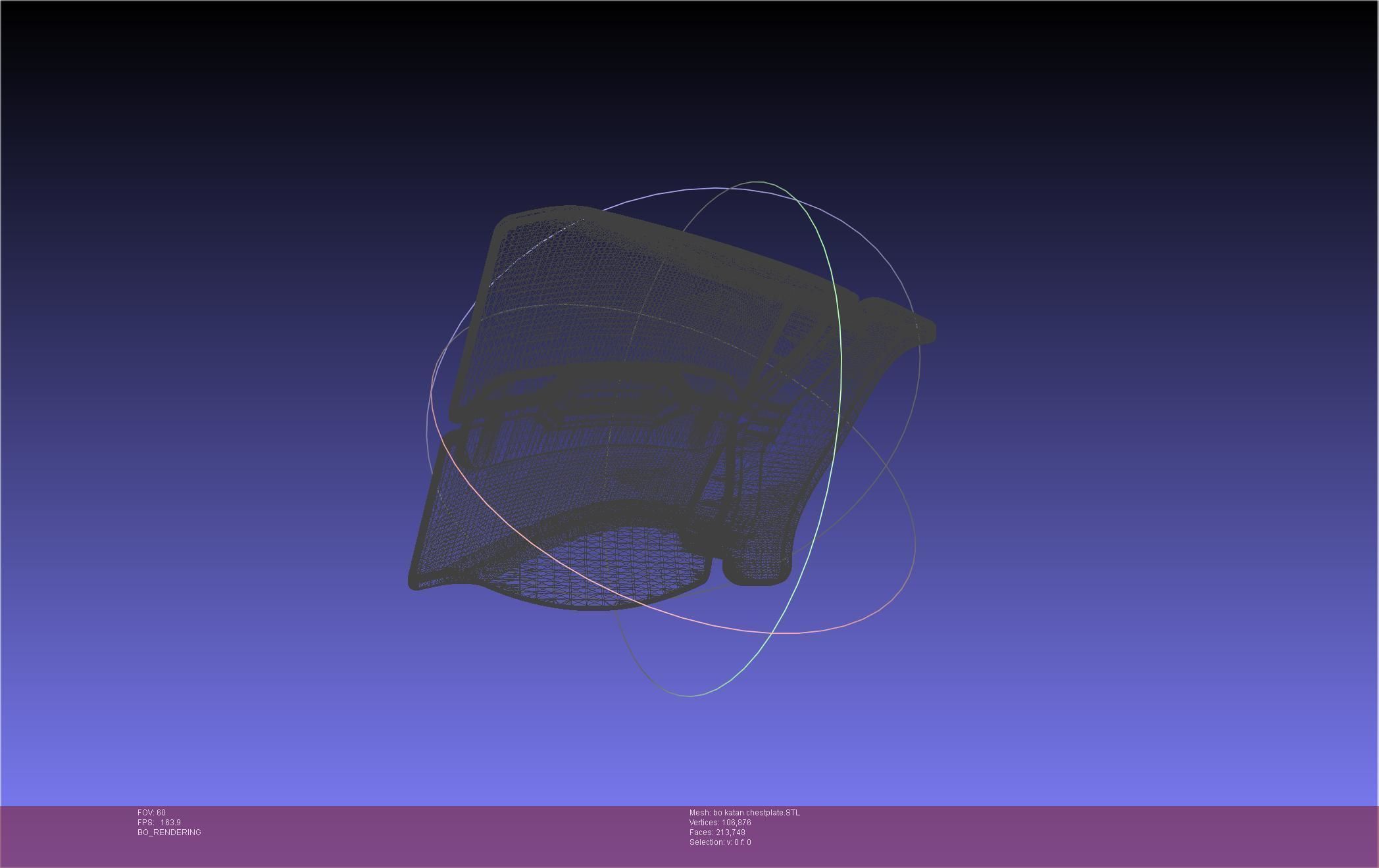This screenshot has width=1379, height=868.
Task: Click the Selection: v: 0 f: 0 text
Action: coord(720,842)
